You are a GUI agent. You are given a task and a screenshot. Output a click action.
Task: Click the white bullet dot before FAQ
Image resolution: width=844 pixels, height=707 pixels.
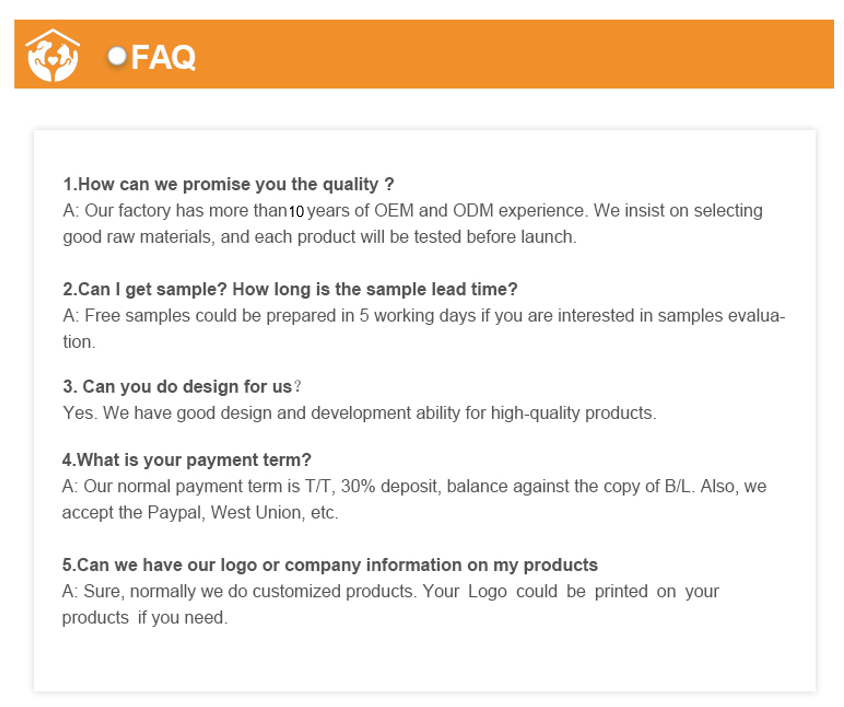coord(117,56)
